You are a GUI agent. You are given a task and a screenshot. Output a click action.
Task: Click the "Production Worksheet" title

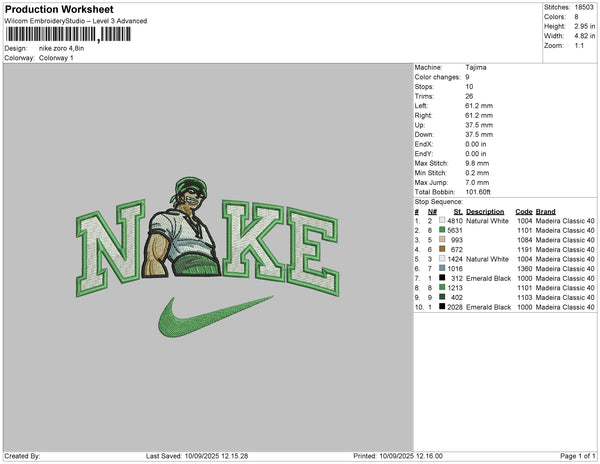tap(59, 9)
